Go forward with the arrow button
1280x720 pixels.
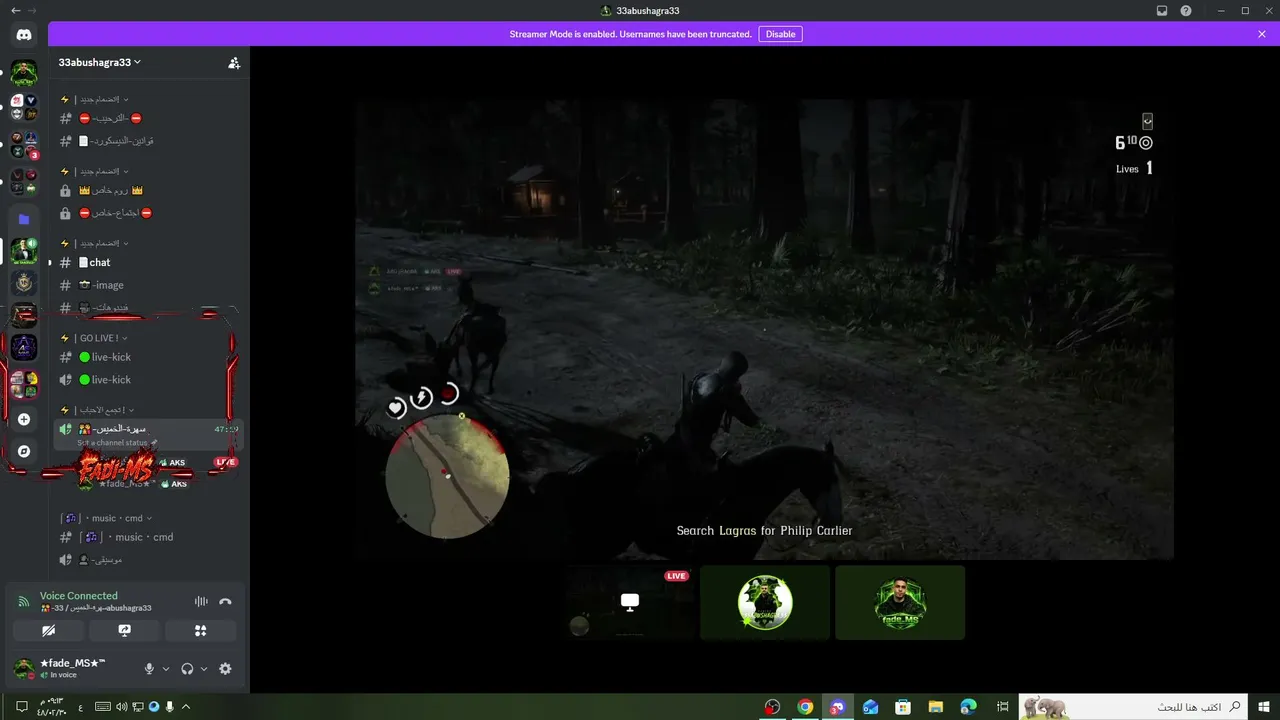(32, 10)
